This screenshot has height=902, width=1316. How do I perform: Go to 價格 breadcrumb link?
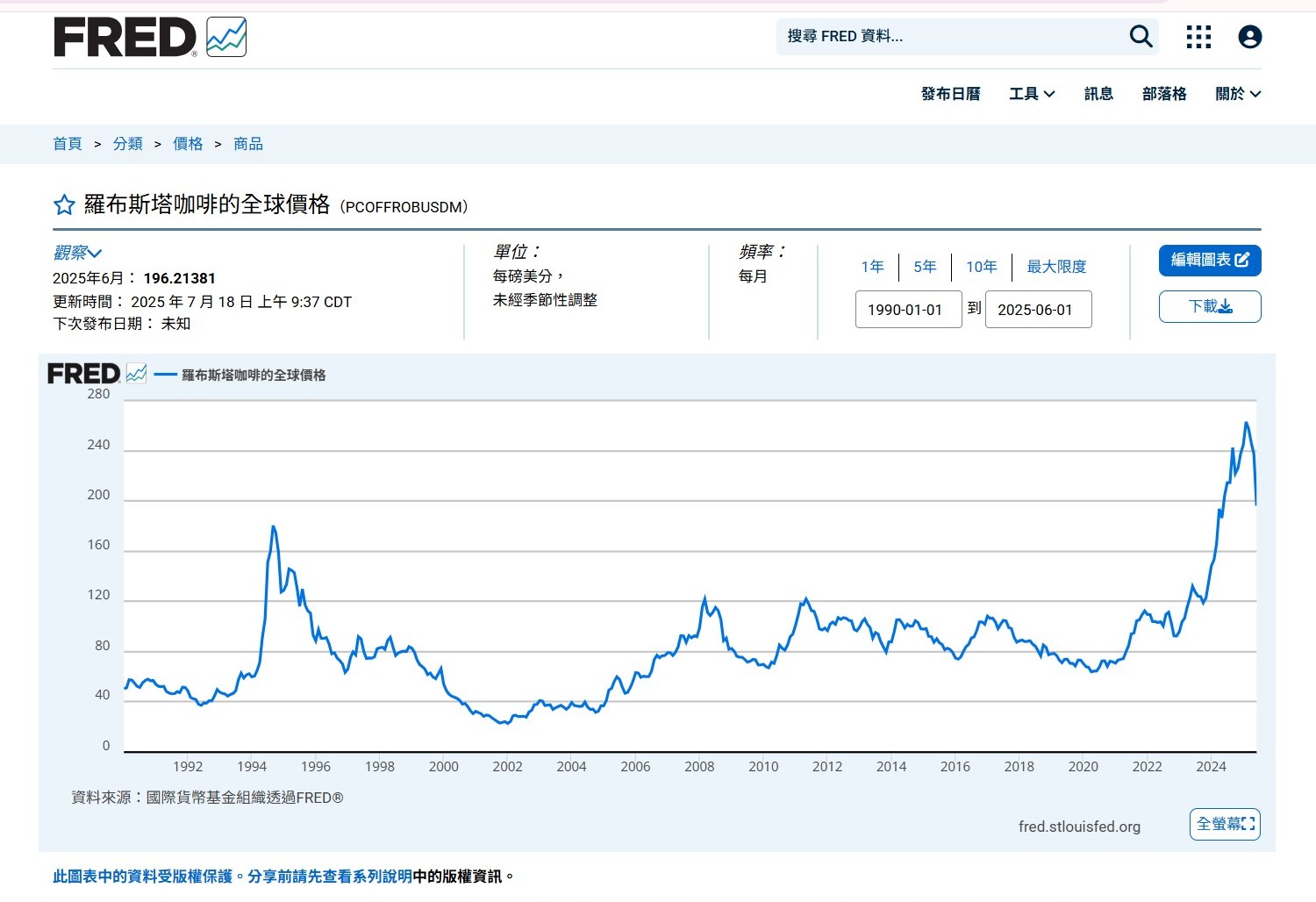point(188,144)
